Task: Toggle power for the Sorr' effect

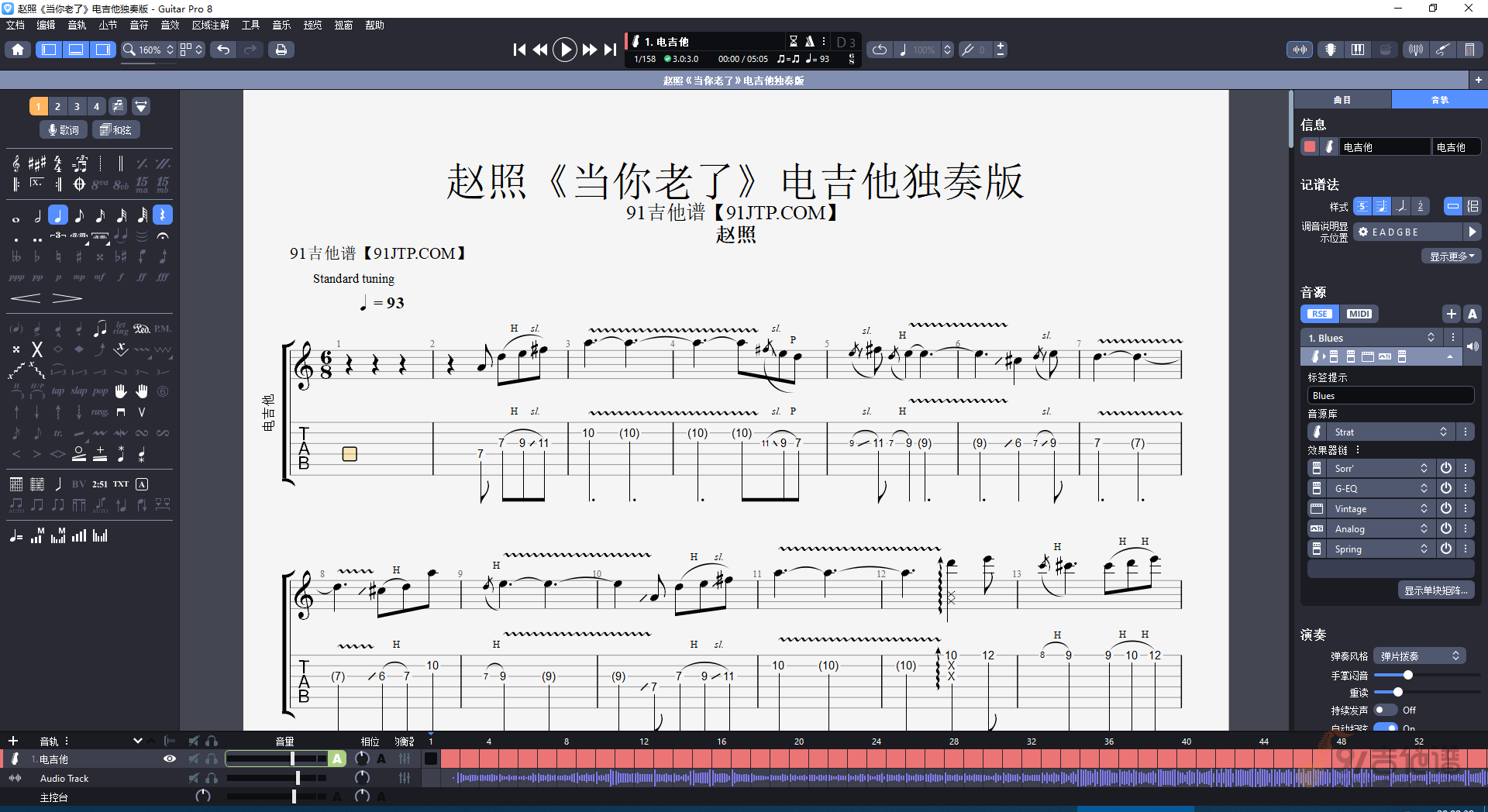Action: (1446, 468)
